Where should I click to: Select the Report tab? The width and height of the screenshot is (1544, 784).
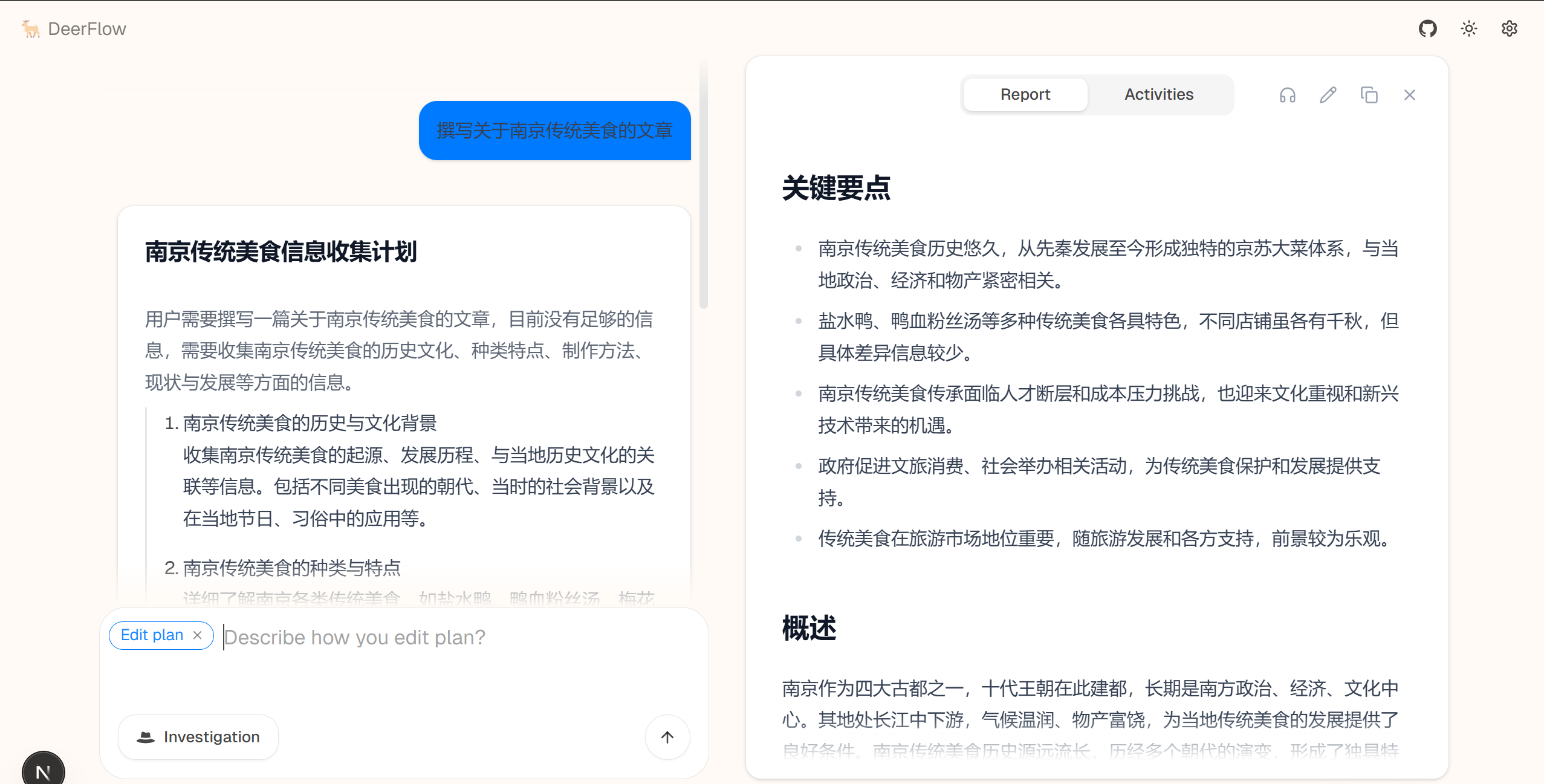1025,95
